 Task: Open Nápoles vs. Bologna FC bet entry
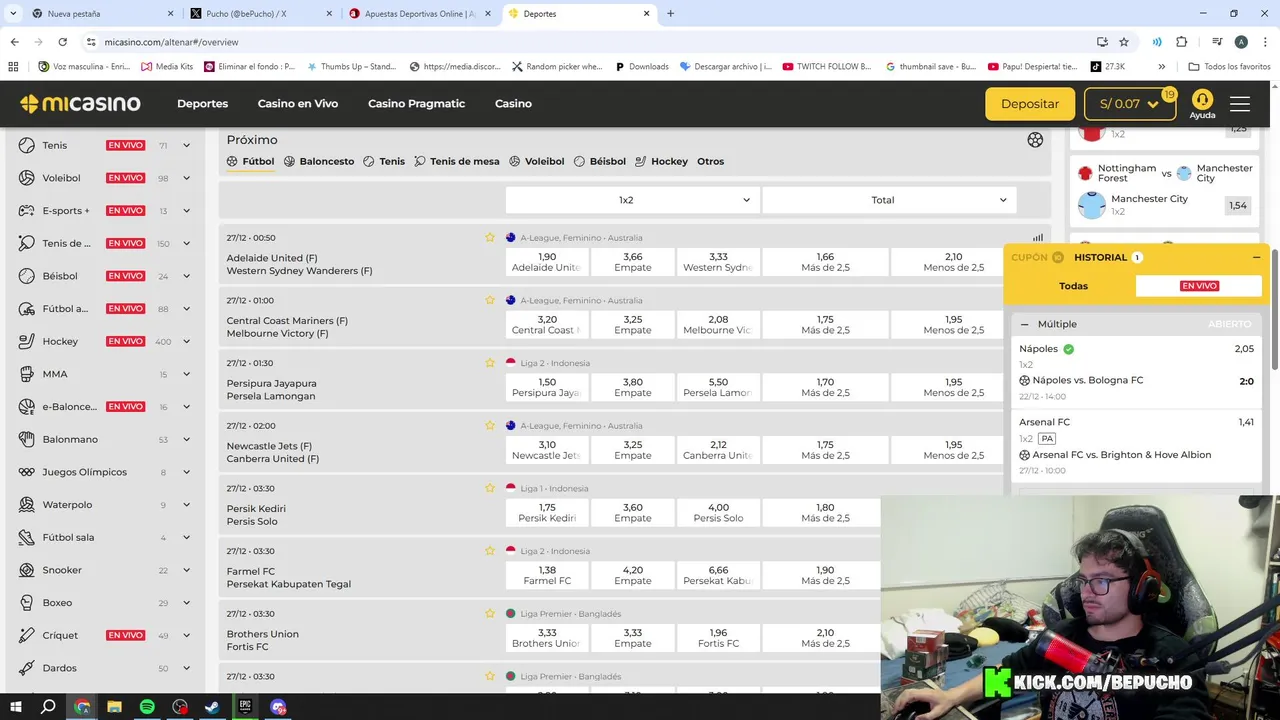(x=1136, y=372)
